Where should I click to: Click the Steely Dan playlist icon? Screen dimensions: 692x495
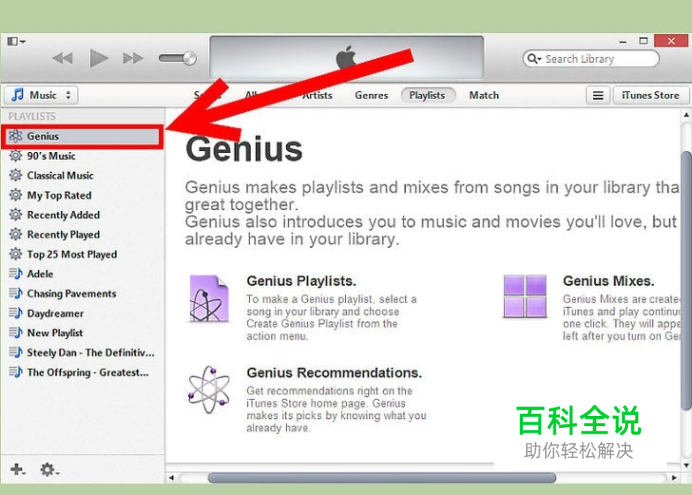(15, 352)
